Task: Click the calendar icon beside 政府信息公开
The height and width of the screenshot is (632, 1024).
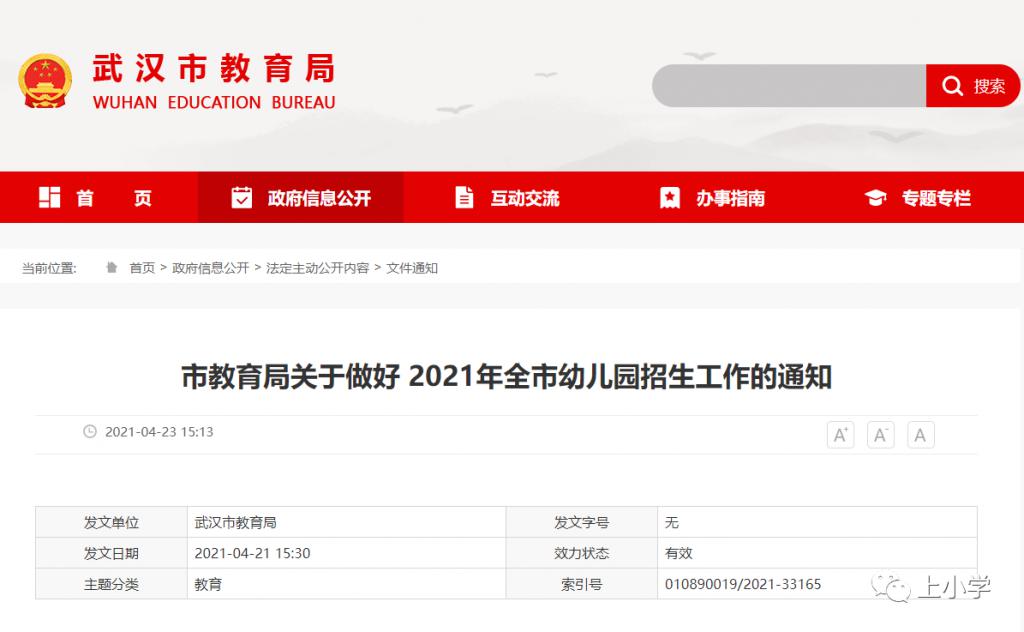Action: pyautogui.click(x=242, y=197)
